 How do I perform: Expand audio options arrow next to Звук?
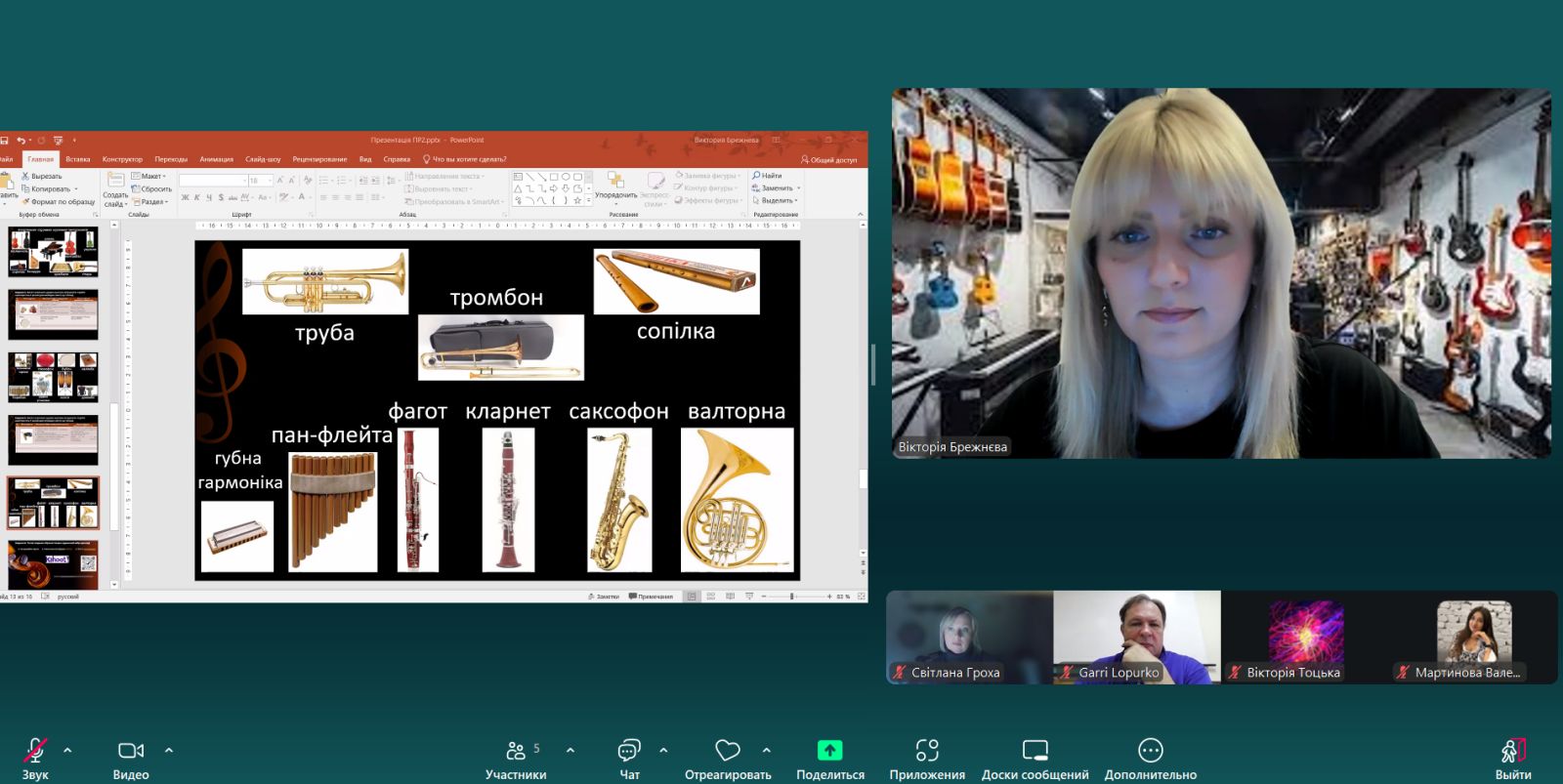pyautogui.click(x=67, y=750)
